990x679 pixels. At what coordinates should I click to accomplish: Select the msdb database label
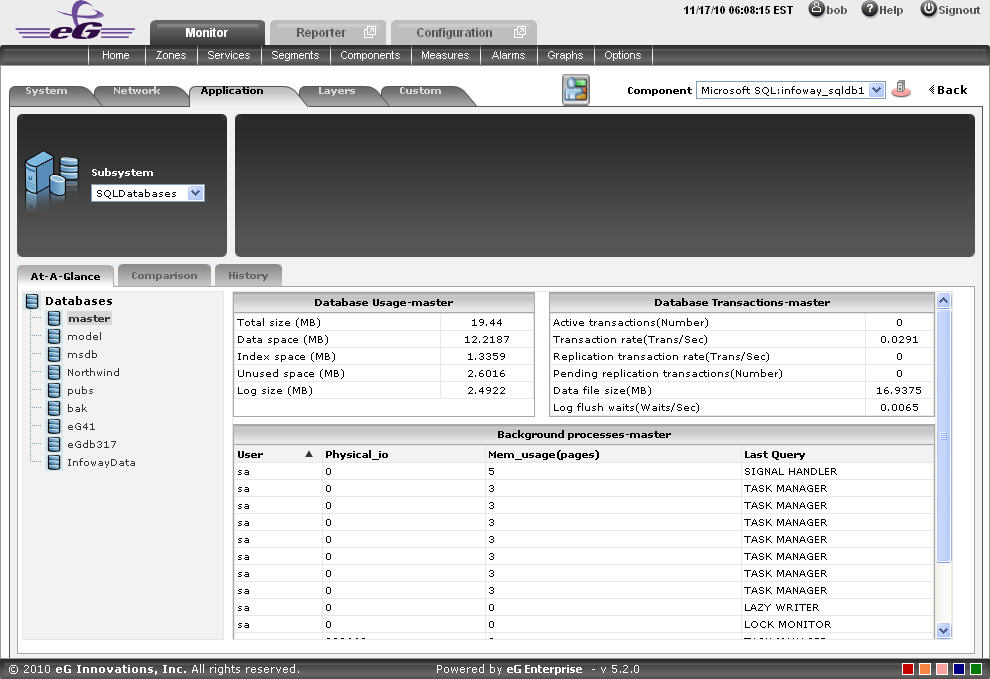coord(83,354)
